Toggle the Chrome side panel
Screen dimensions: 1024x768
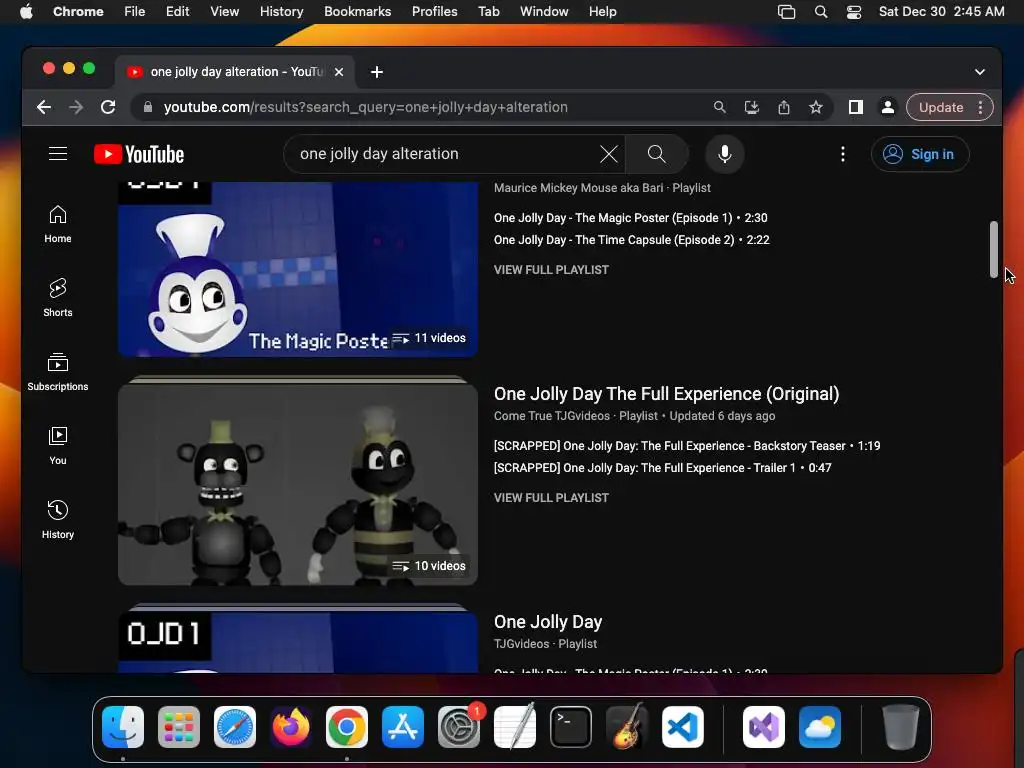coord(856,107)
